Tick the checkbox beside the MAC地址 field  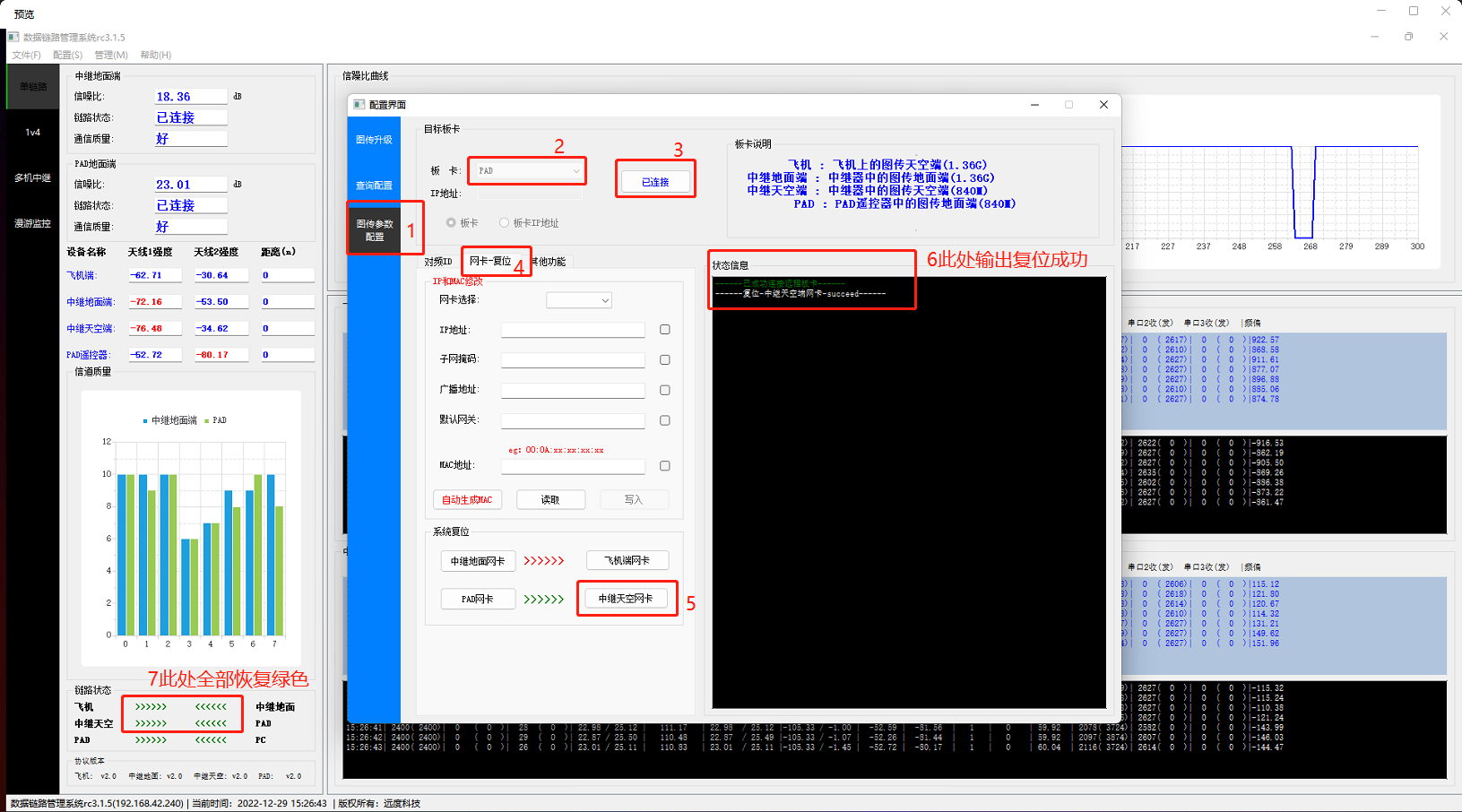pyautogui.click(x=665, y=466)
